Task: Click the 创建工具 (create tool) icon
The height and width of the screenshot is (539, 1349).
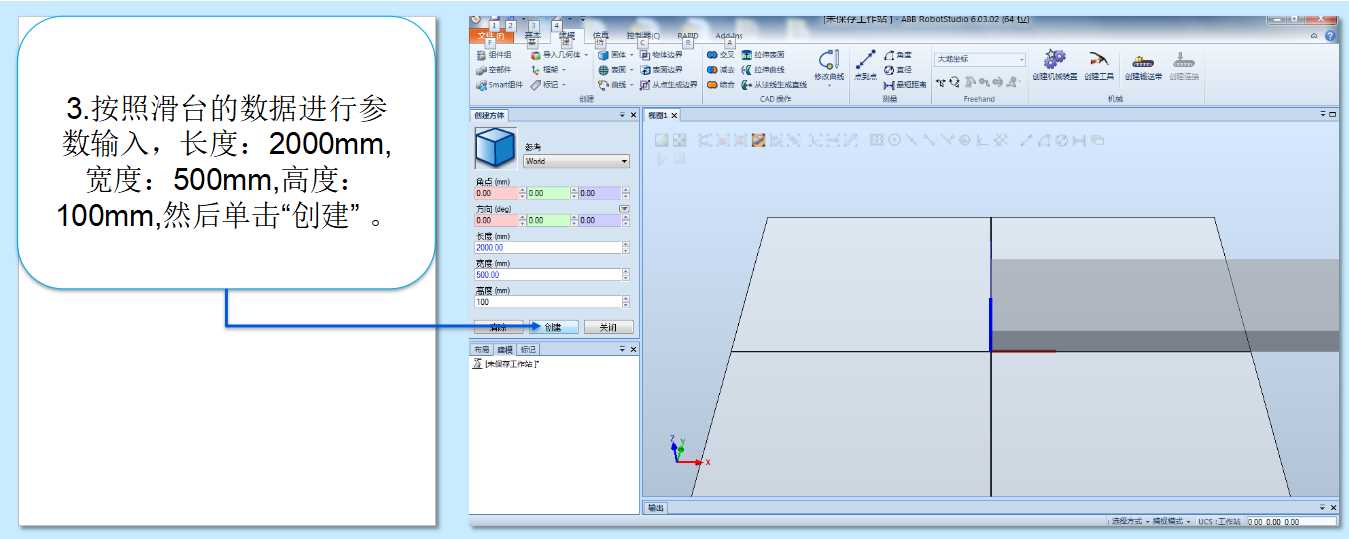Action: [x=1098, y=59]
